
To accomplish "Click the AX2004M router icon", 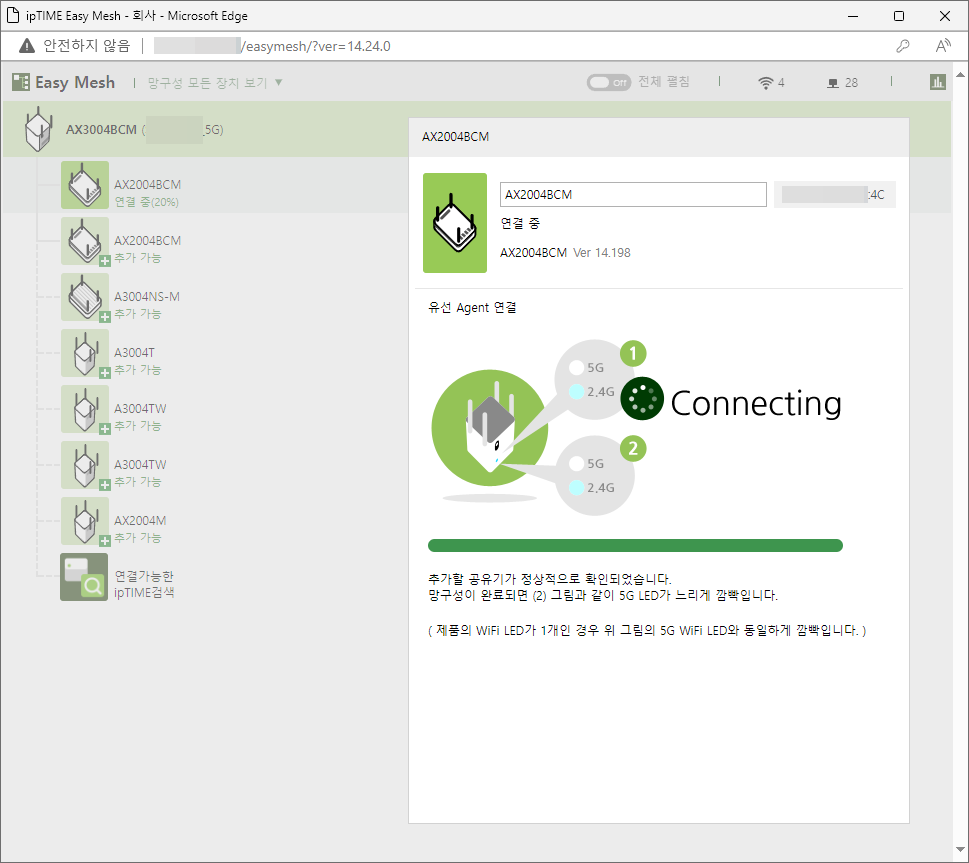I will click(x=85, y=521).
